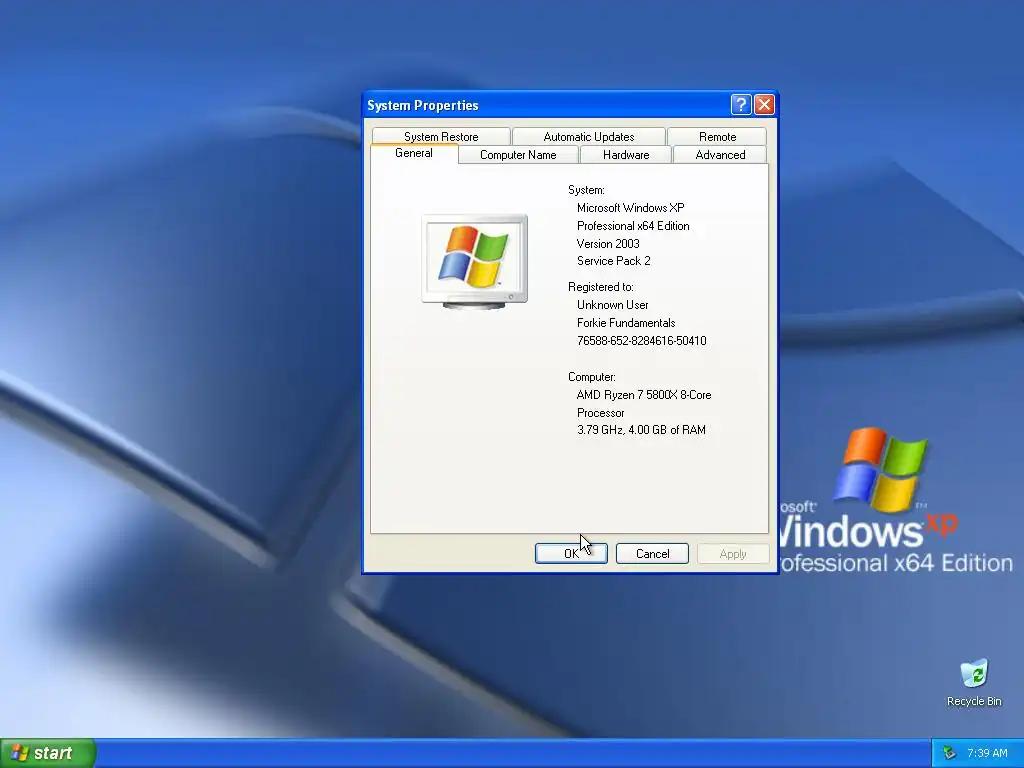Open the Hardware tab
1024x768 pixels.
pyautogui.click(x=626, y=155)
